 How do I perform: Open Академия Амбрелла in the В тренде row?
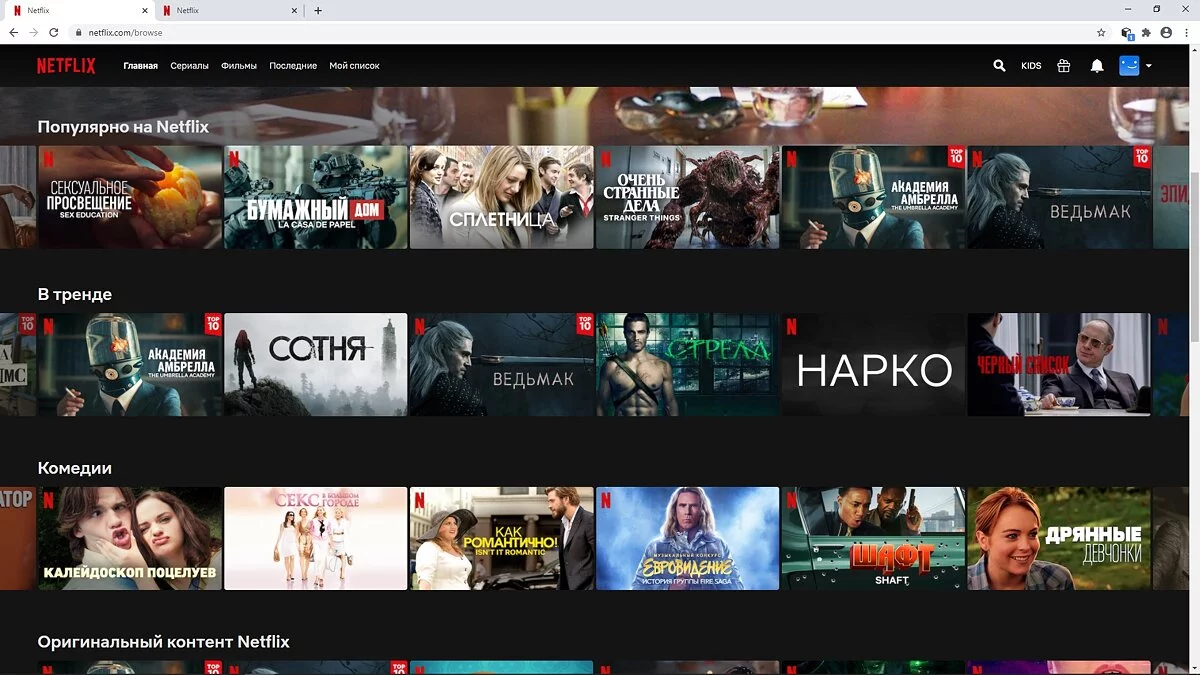click(x=130, y=365)
